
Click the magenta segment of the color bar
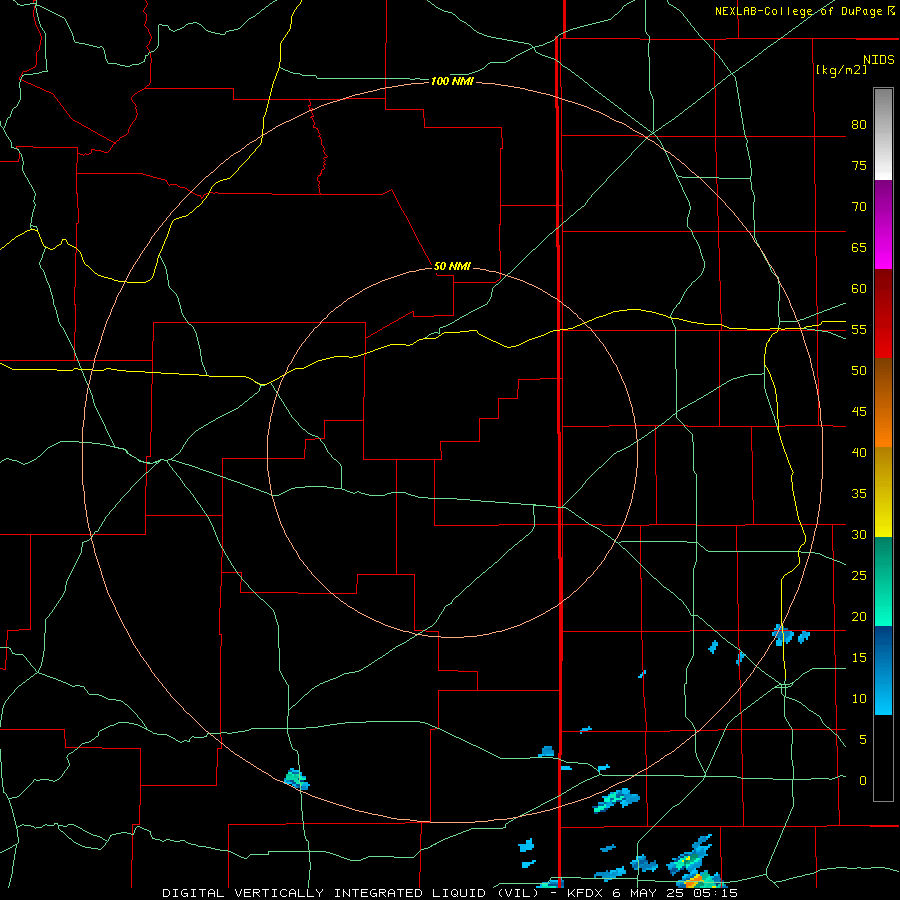point(883,224)
